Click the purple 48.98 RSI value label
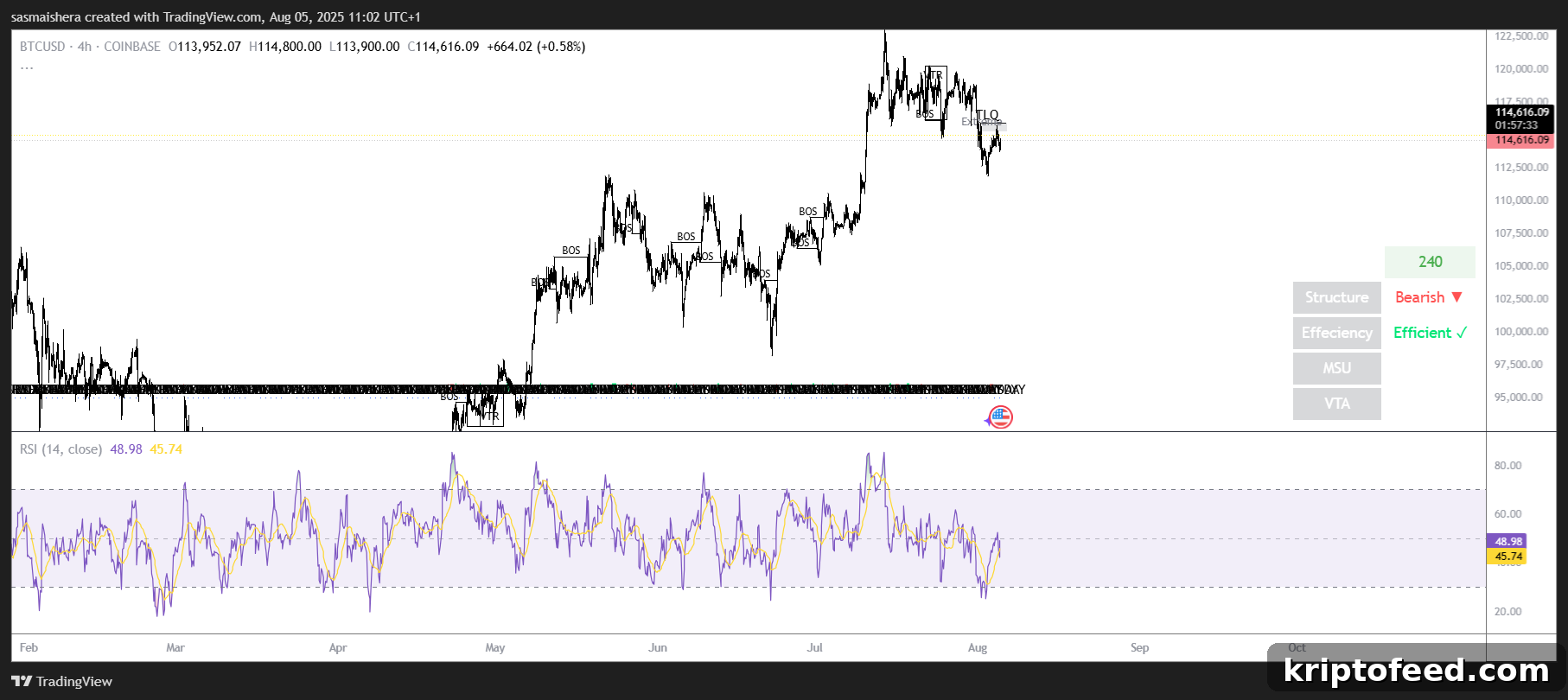Screen dimensions: 1568x700 (x=1507, y=541)
